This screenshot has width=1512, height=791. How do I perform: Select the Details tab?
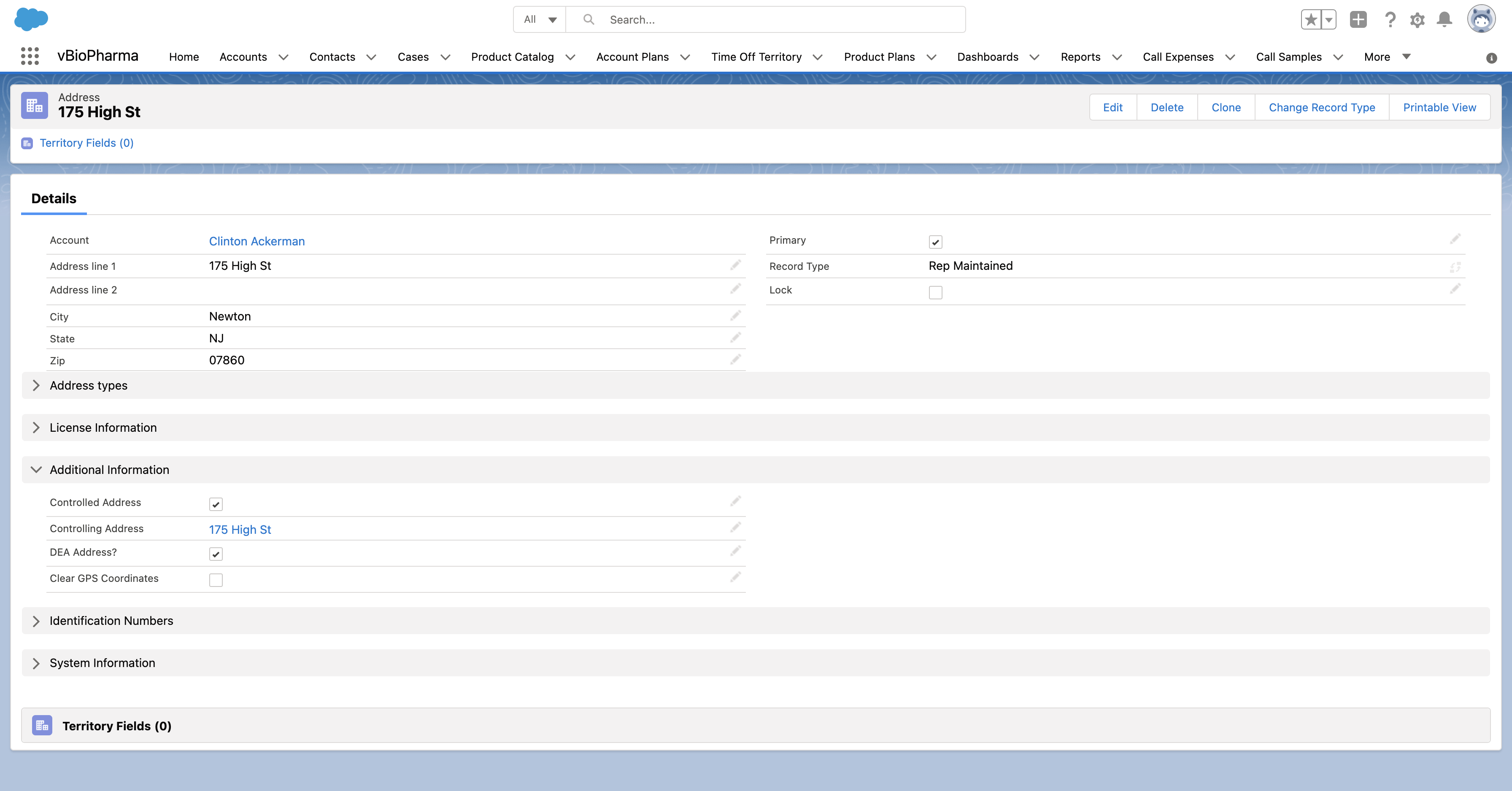click(x=54, y=198)
